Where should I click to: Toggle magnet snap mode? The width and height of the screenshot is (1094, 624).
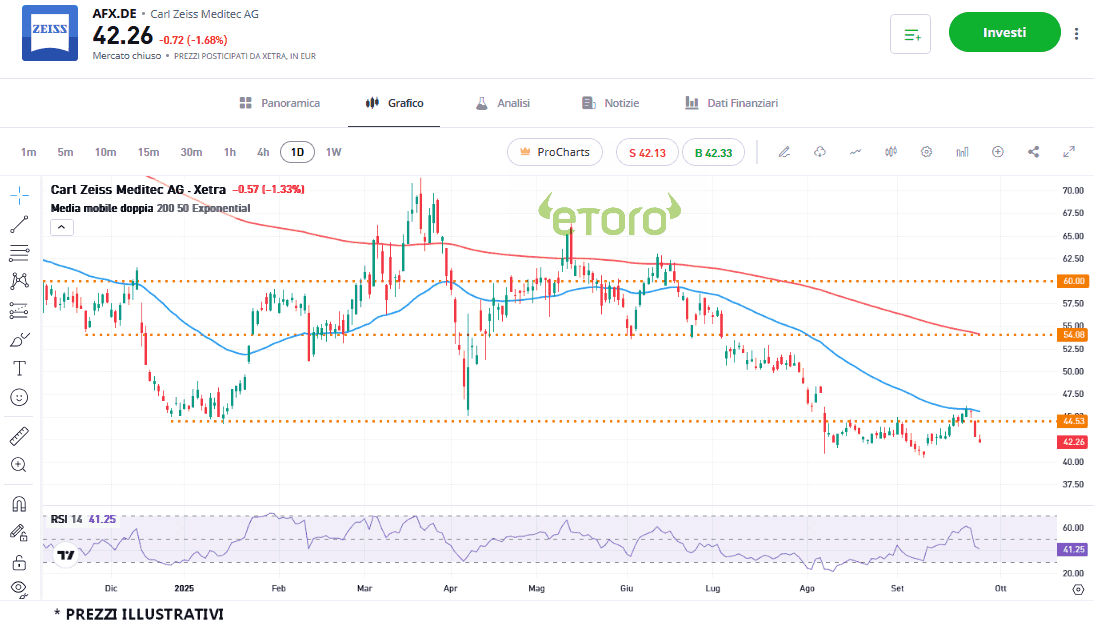coord(19,503)
